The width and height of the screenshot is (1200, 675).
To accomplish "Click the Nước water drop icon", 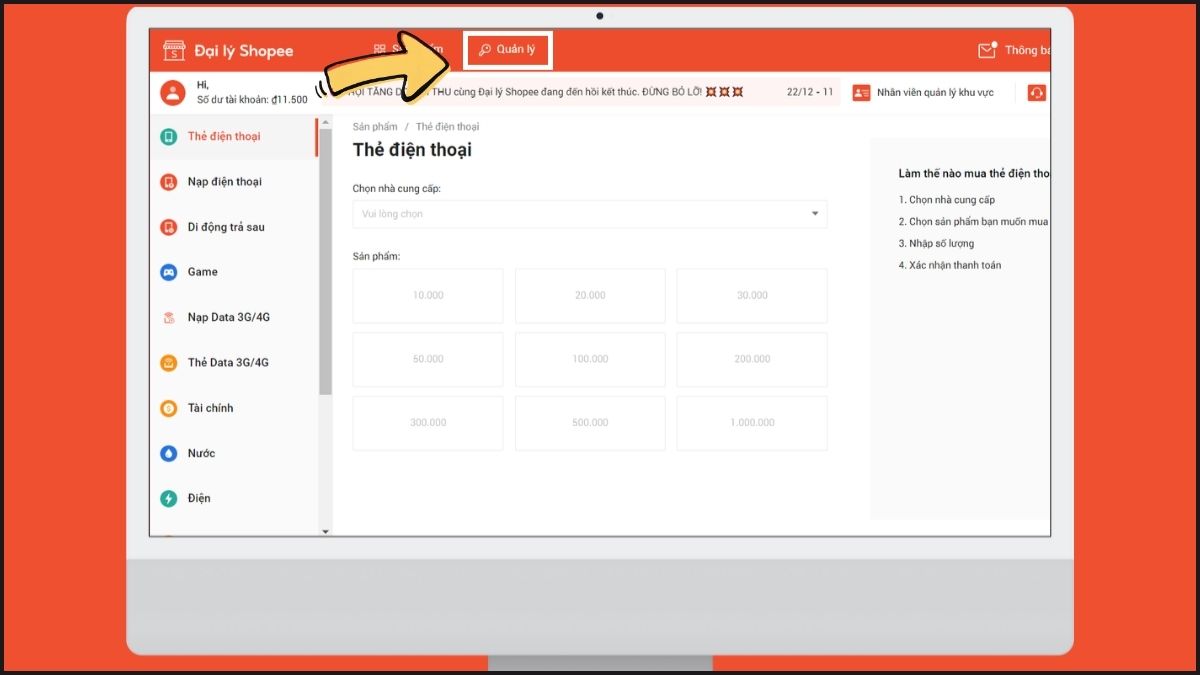I will click(x=169, y=453).
